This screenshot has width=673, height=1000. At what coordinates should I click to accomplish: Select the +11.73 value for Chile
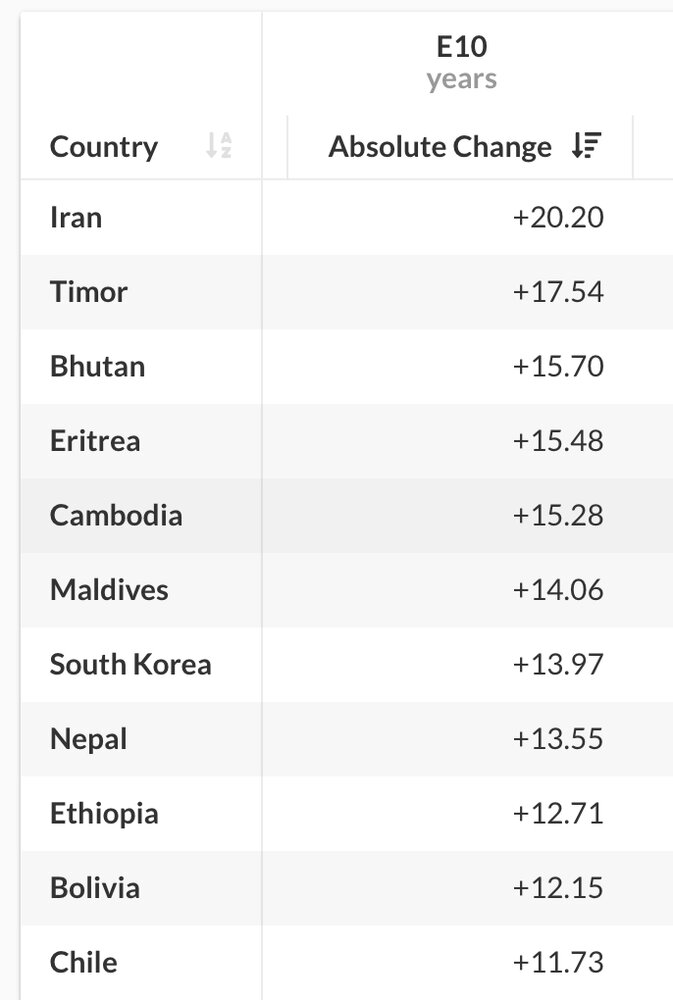coord(558,963)
